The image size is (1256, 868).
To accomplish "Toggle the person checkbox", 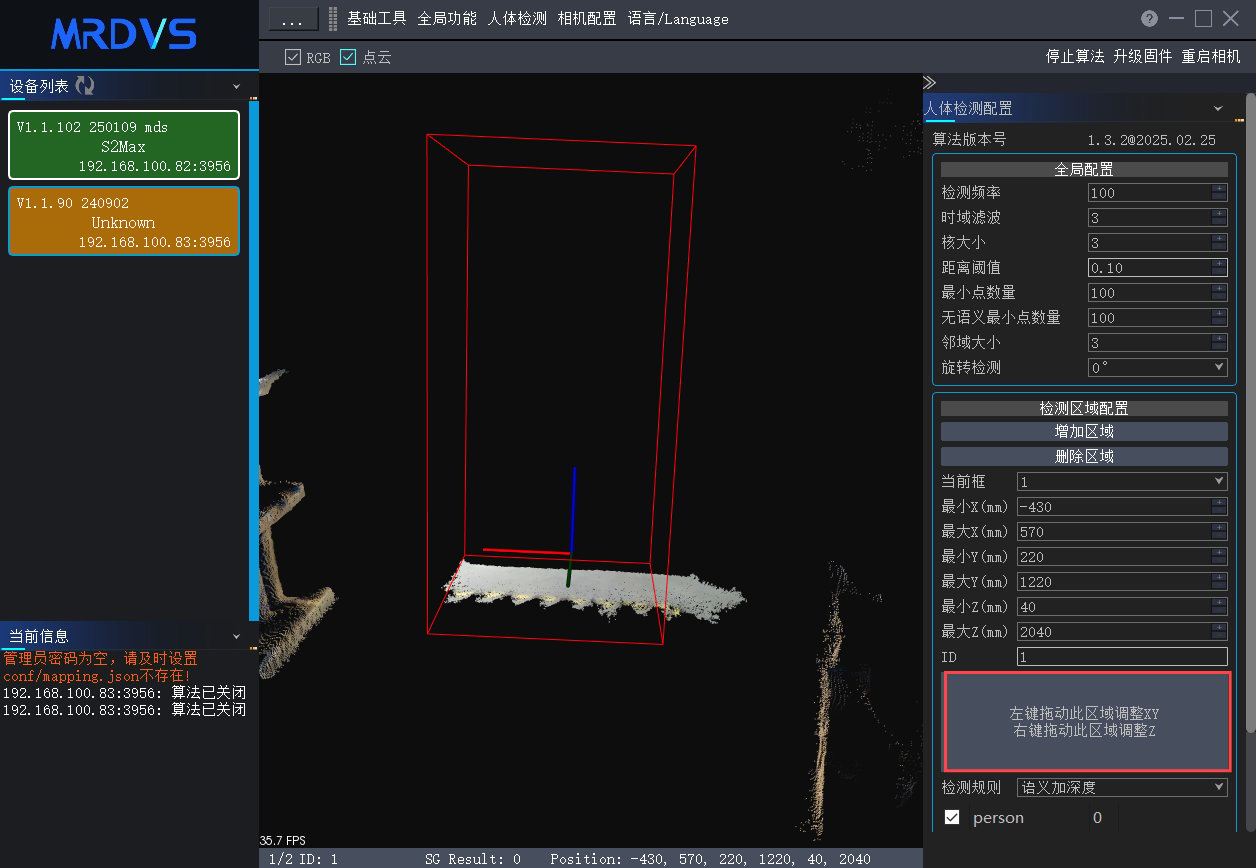I will (x=952, y=818).
